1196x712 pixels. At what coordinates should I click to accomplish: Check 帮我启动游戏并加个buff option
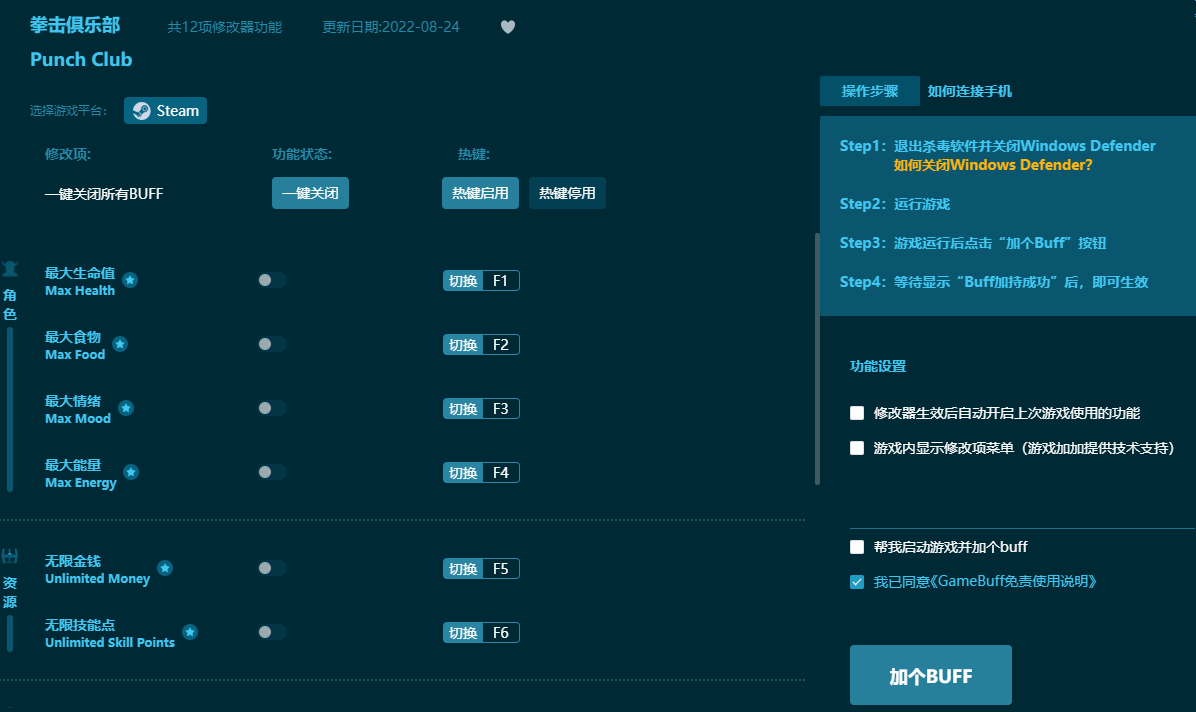(x=857, y=547)
